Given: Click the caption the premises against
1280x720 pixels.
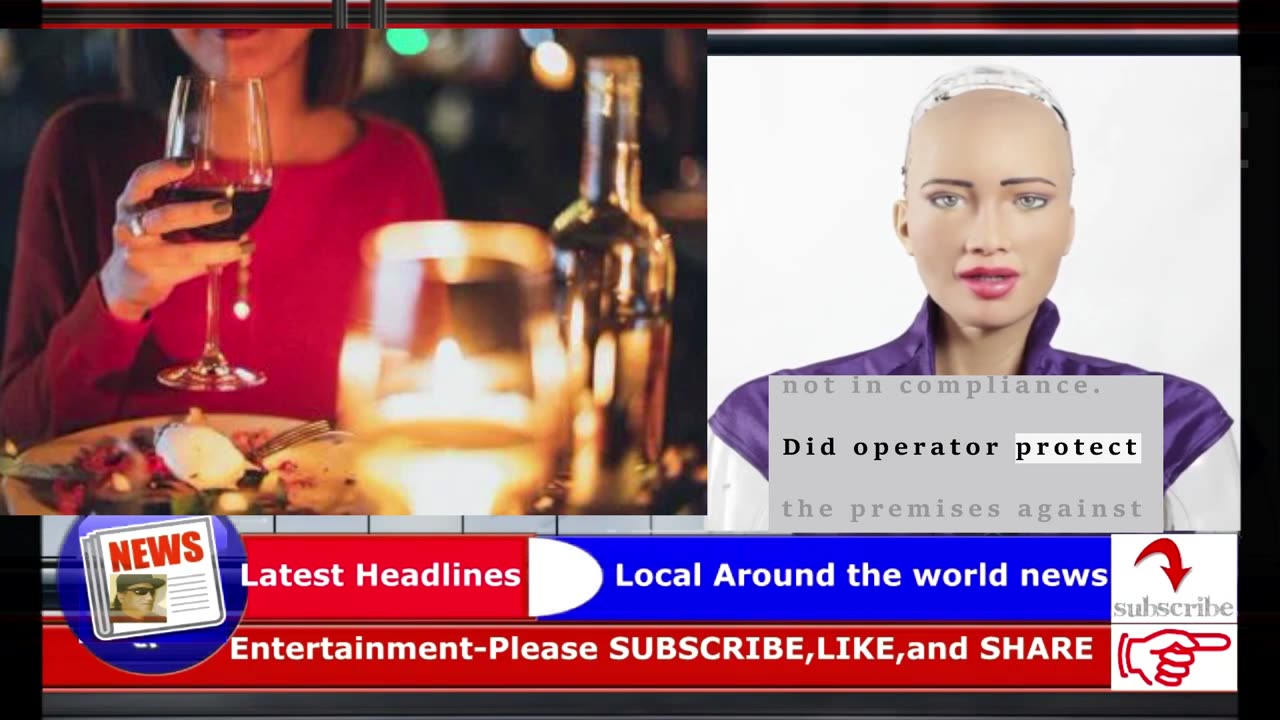Looking at the screenshot, I should coord(962,509).
